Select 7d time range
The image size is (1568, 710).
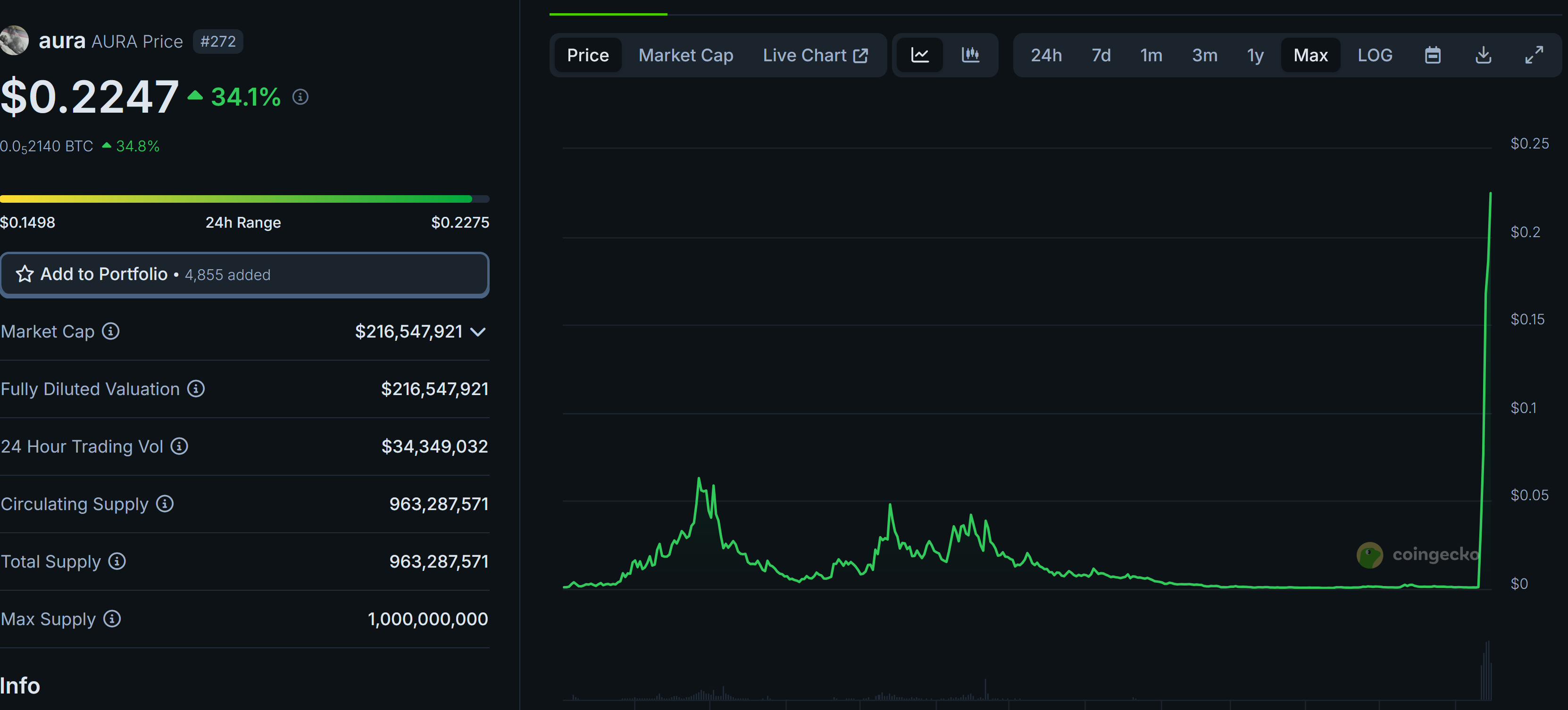click(1101, 55)
